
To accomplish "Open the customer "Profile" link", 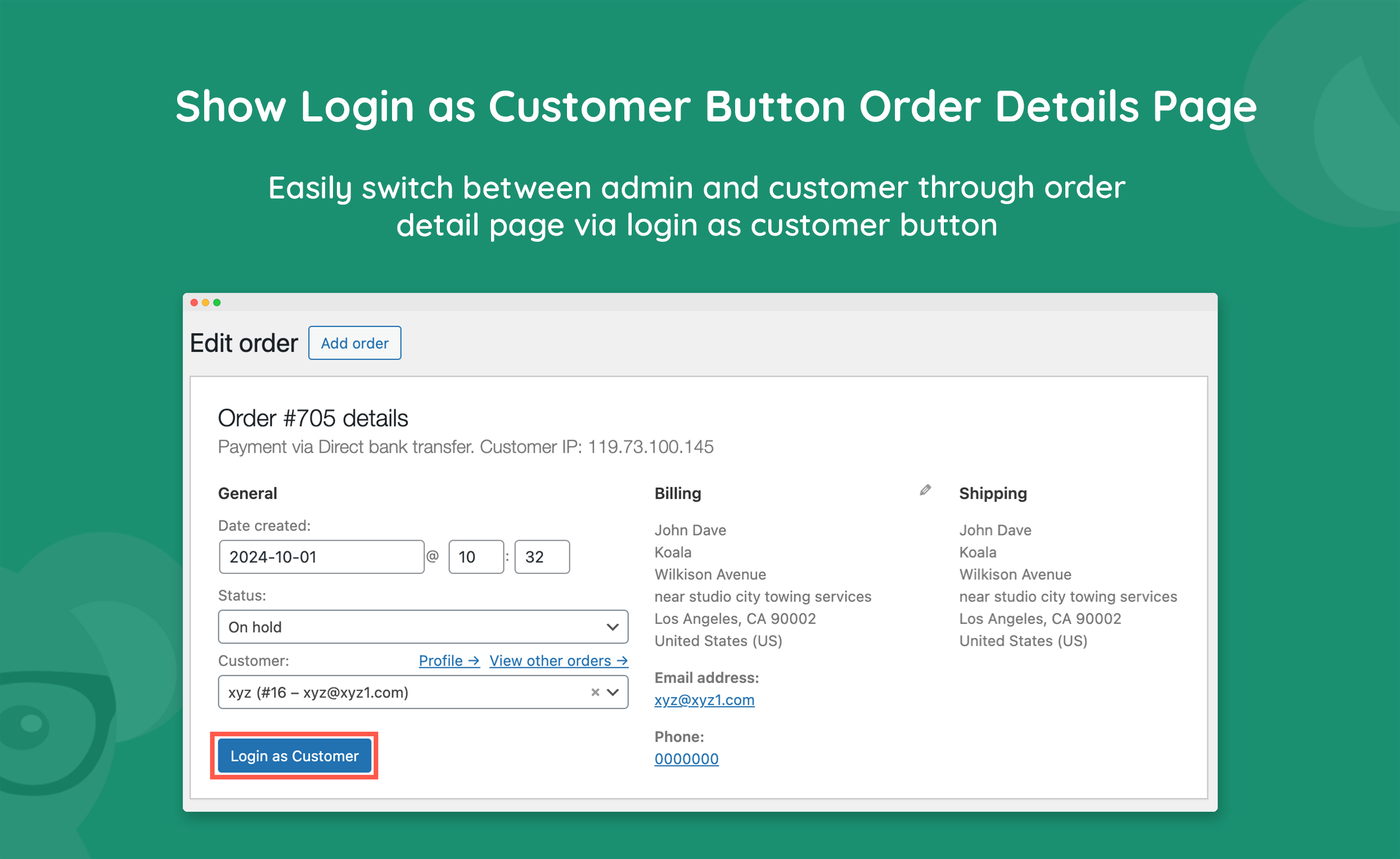I will tap(440, 661).
